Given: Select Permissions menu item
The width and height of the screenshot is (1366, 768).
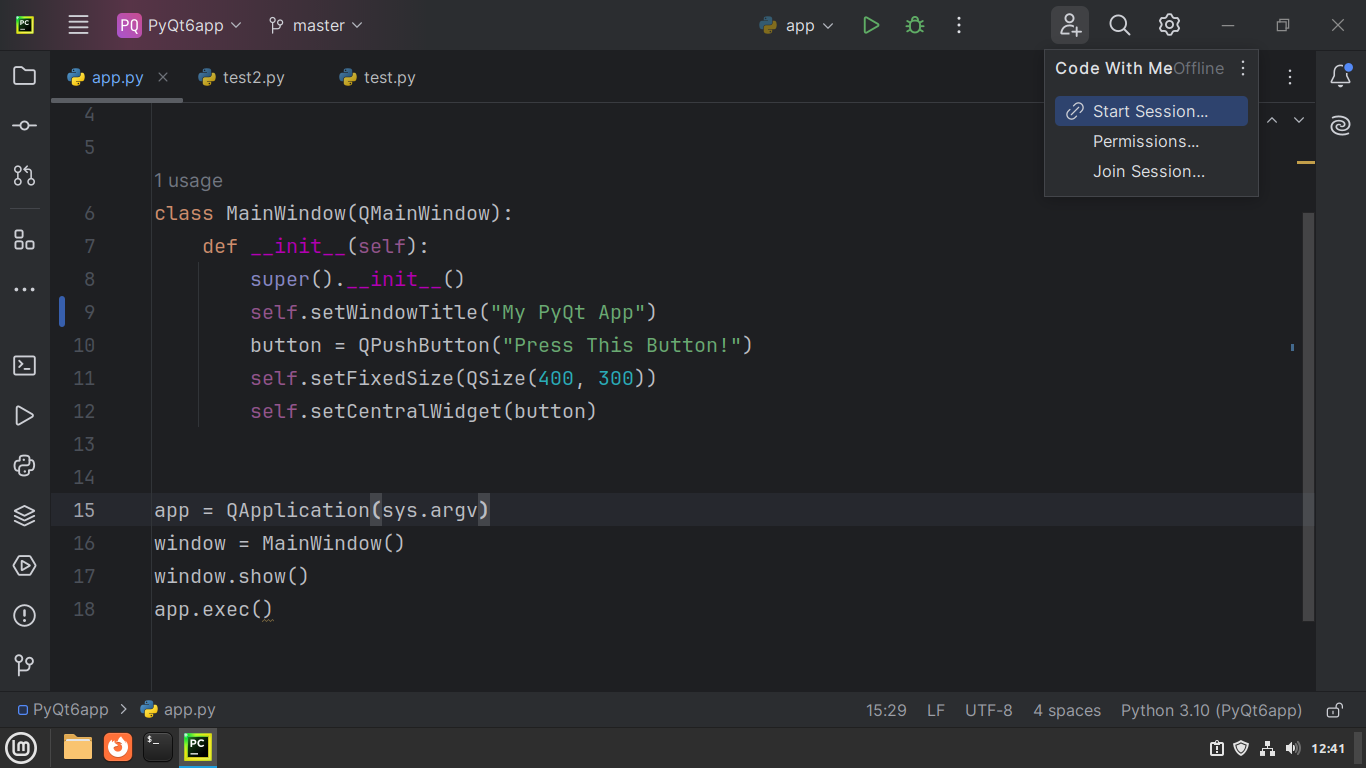Looking at the screenshot, I should coord(1151,141).
